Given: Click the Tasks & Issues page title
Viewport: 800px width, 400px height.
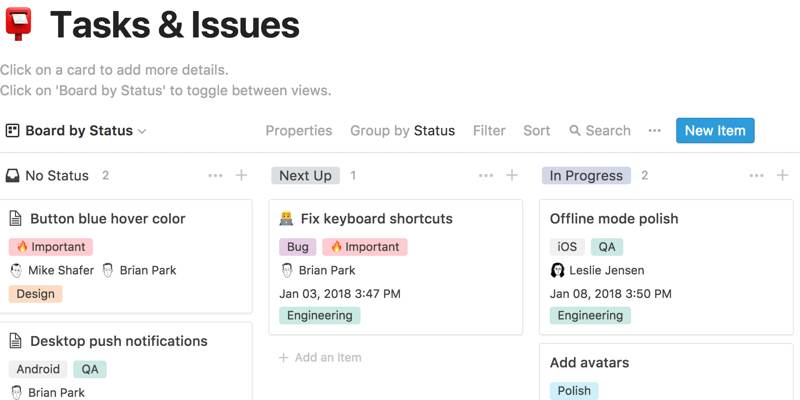Looking at the screenshot, I should [175, 24].
